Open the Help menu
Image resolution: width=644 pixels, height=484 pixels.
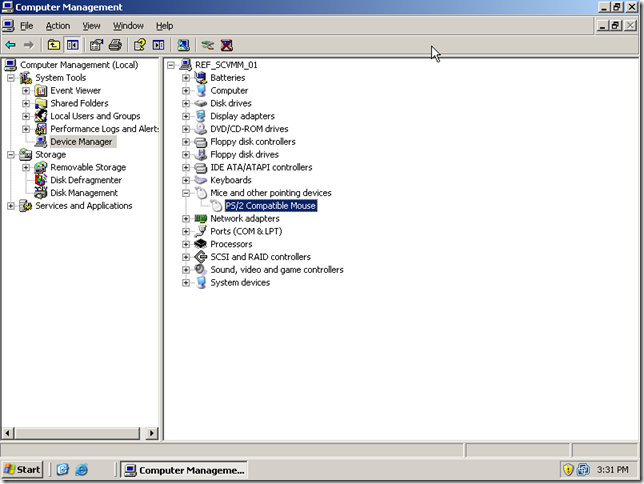pos(164,26)
